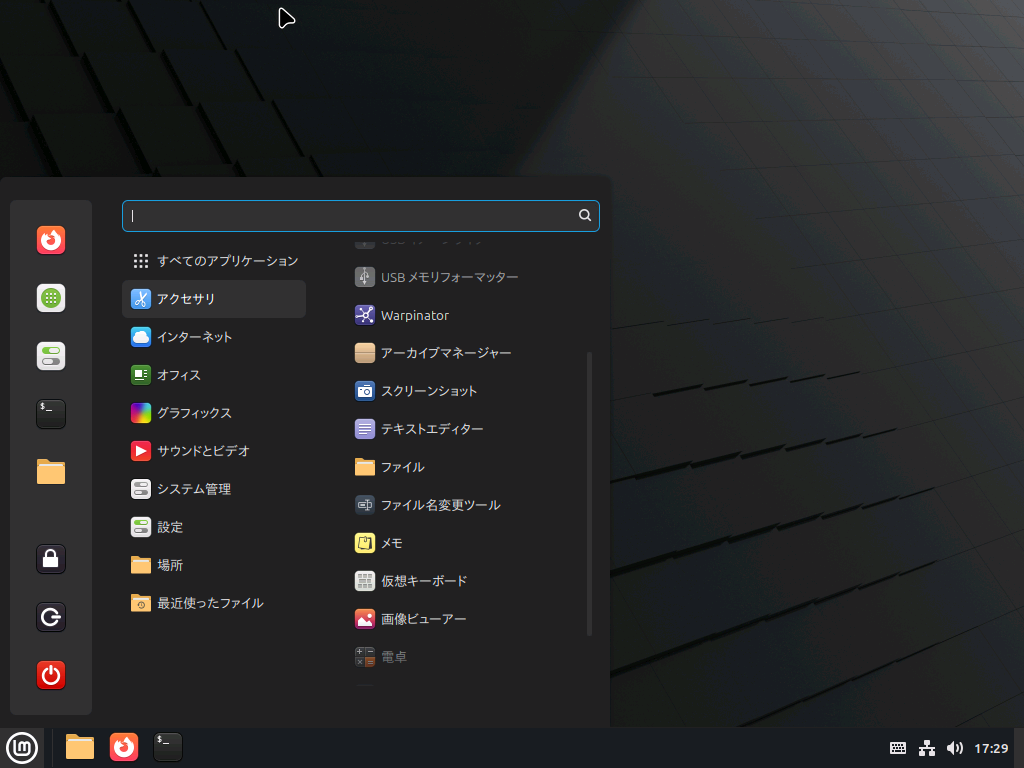Image resolution: width=1024 pixels, height=768 pixels.
Task: Open the Warpinator application
Action: (x=414, y=315)
